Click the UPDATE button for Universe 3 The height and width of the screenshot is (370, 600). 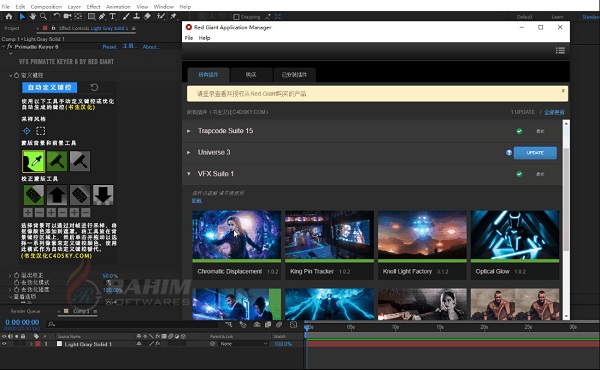[535, 153]
